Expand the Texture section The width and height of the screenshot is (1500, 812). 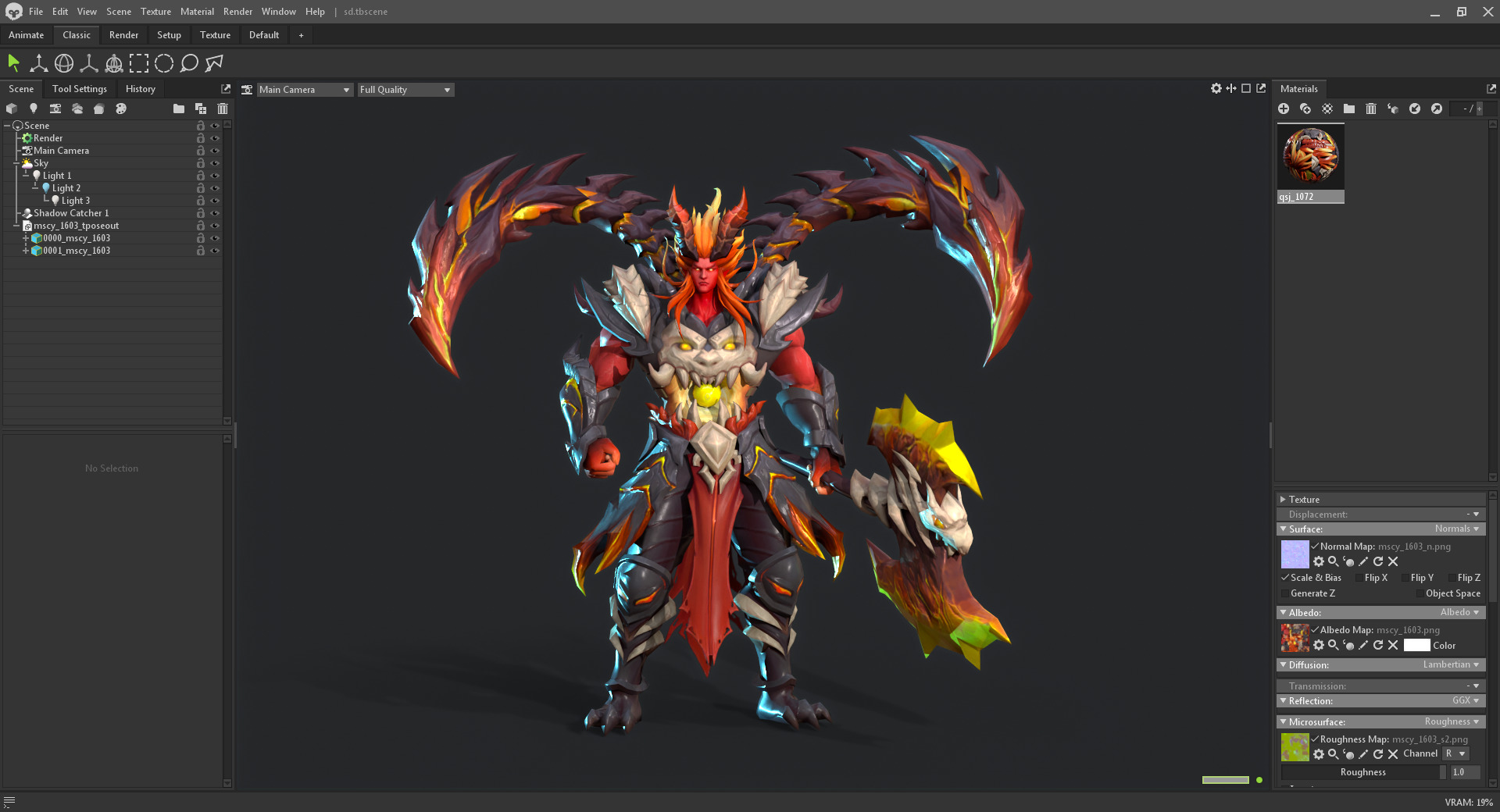click(1283, 500)
